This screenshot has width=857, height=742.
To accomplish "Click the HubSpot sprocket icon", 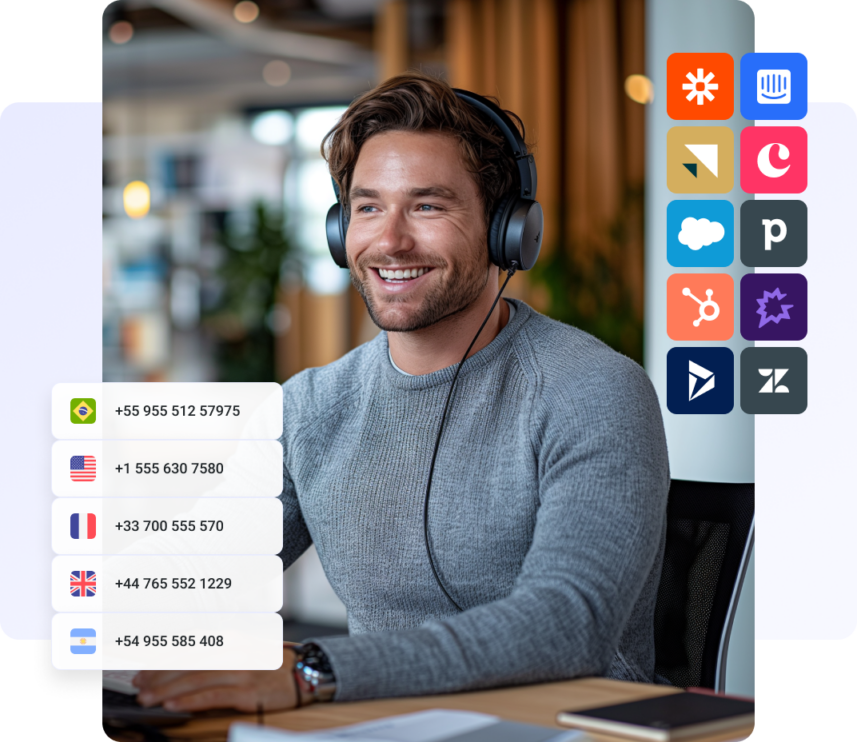I will point(700,307).
